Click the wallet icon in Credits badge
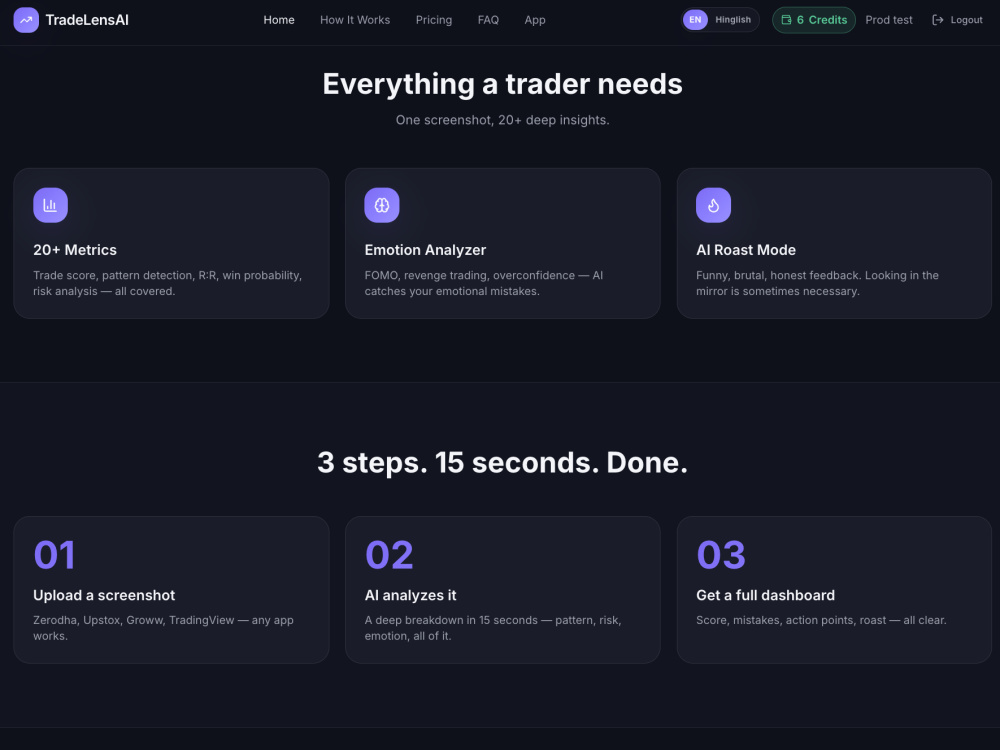Image resolution: width=1000 pixels, height=750 pixels. click(x=786, y=20)
